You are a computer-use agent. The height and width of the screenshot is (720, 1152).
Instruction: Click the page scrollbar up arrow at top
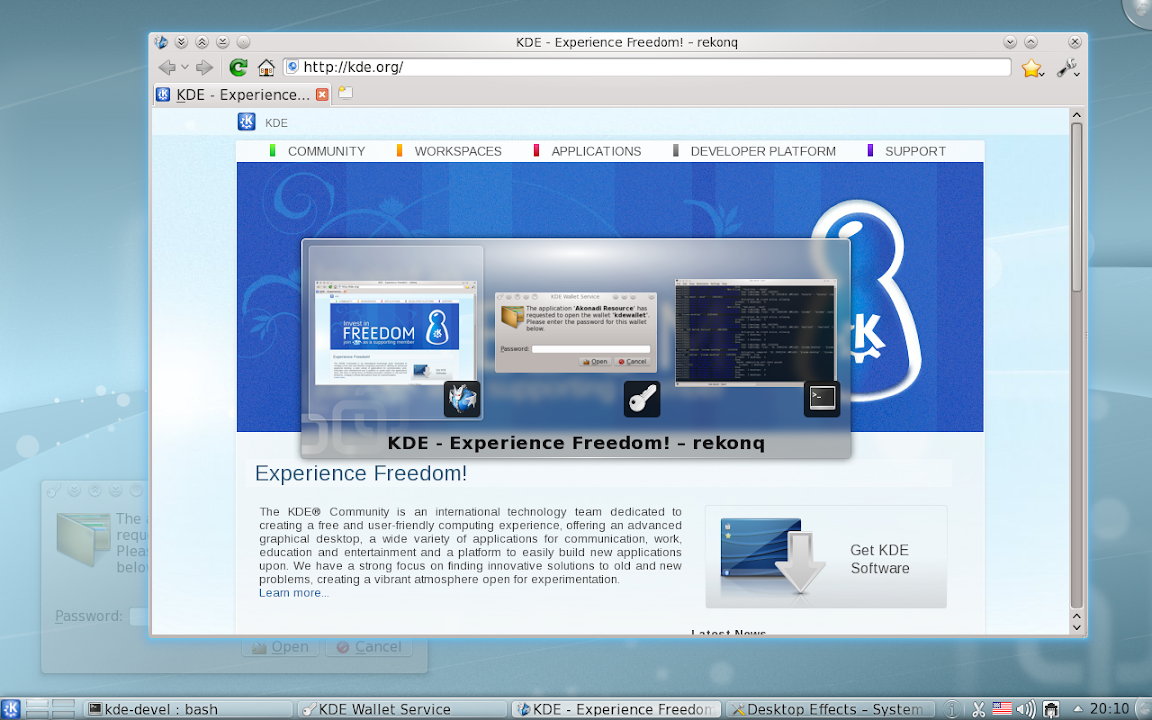tap(1076, 115)
